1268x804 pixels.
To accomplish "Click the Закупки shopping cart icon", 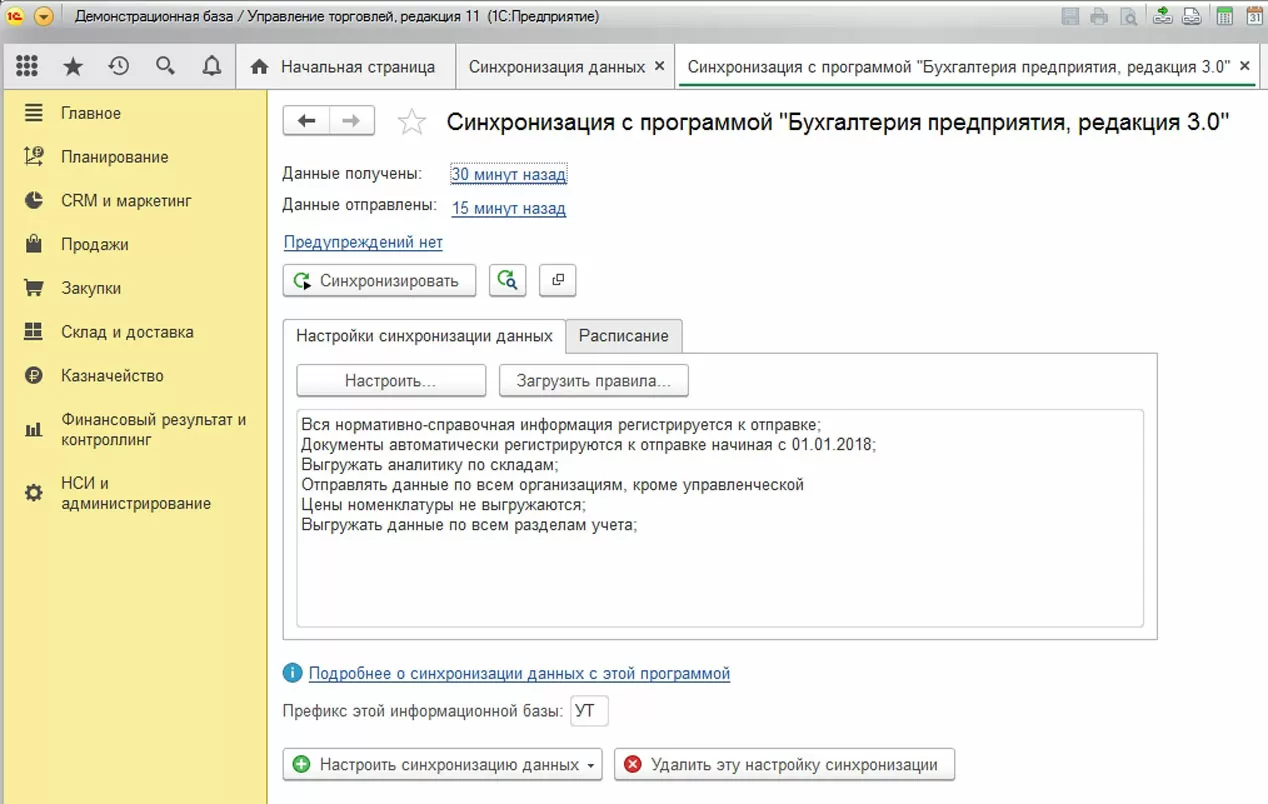I will pos(34,288).
